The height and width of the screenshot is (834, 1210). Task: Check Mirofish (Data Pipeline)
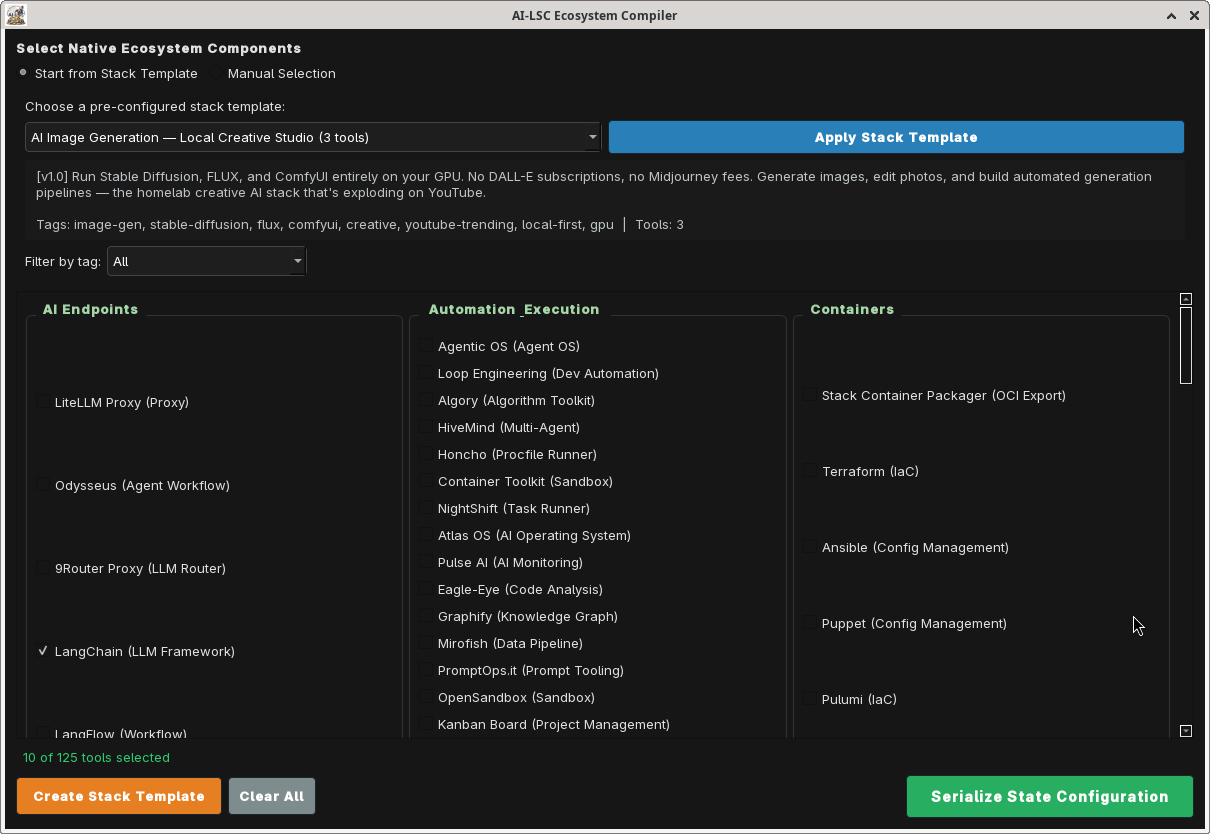click(x=501, y=644)
